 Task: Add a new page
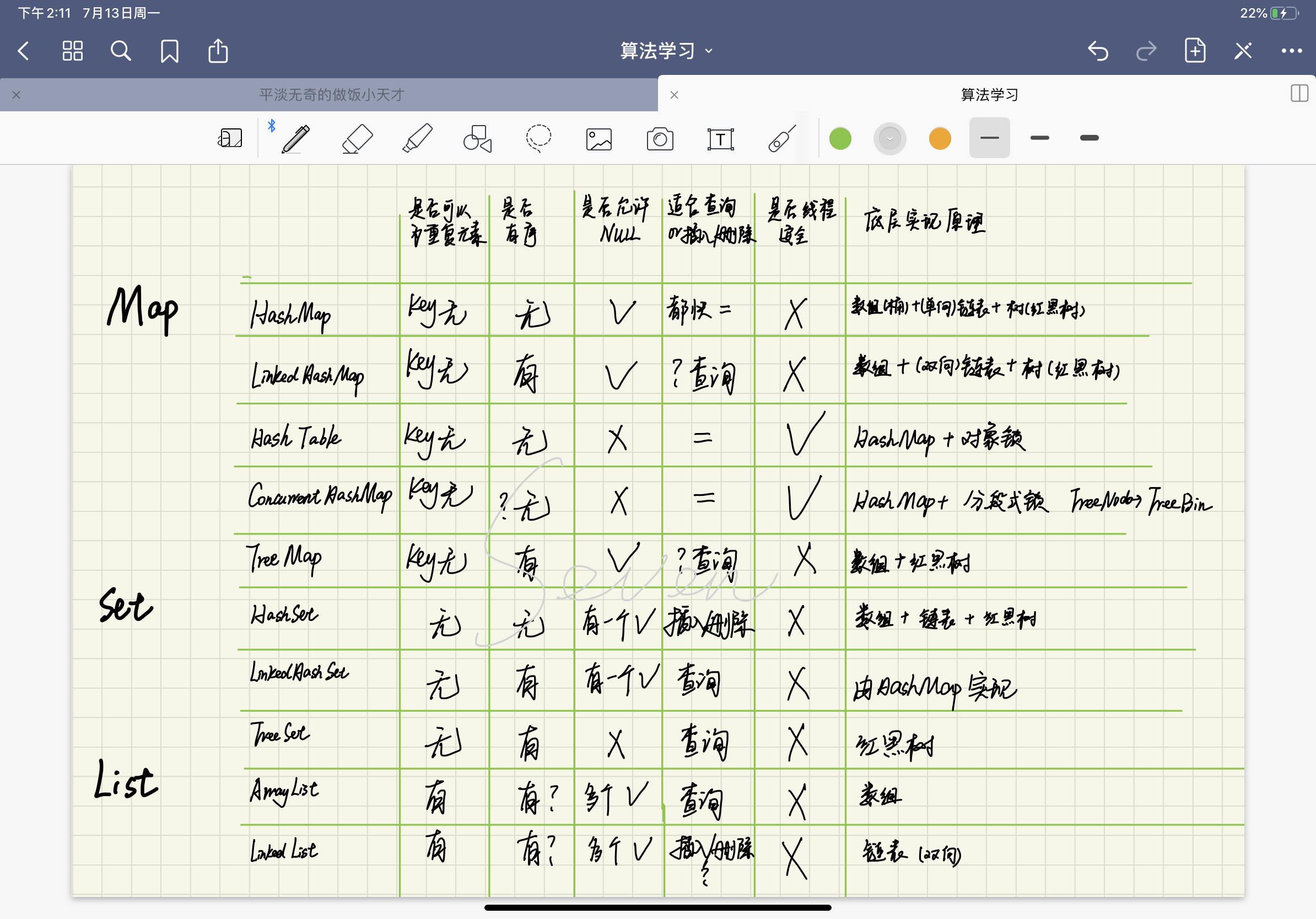(x=1195, y=51)
